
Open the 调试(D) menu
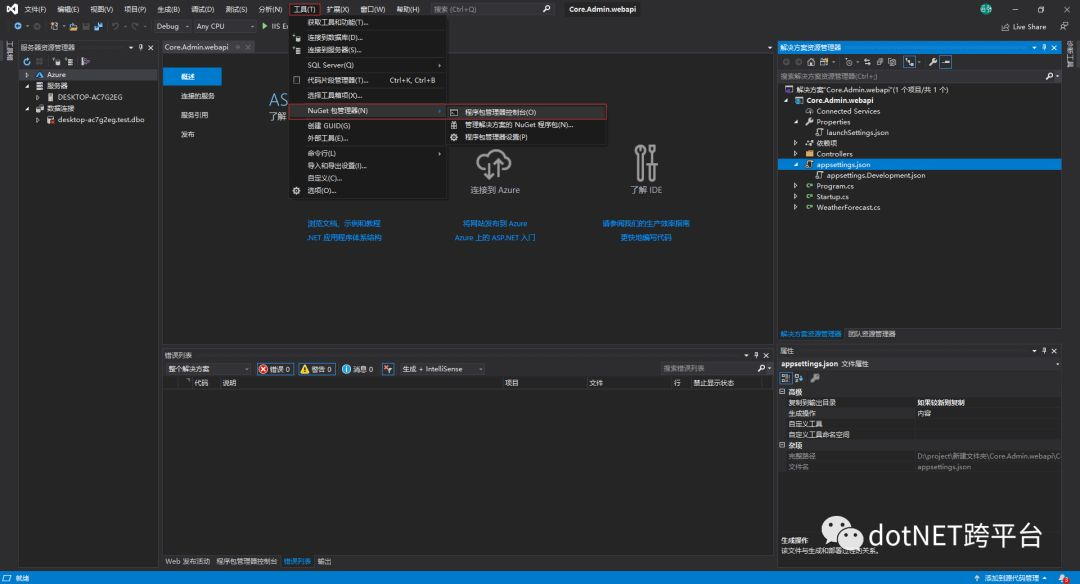click(x=202, y=10)
